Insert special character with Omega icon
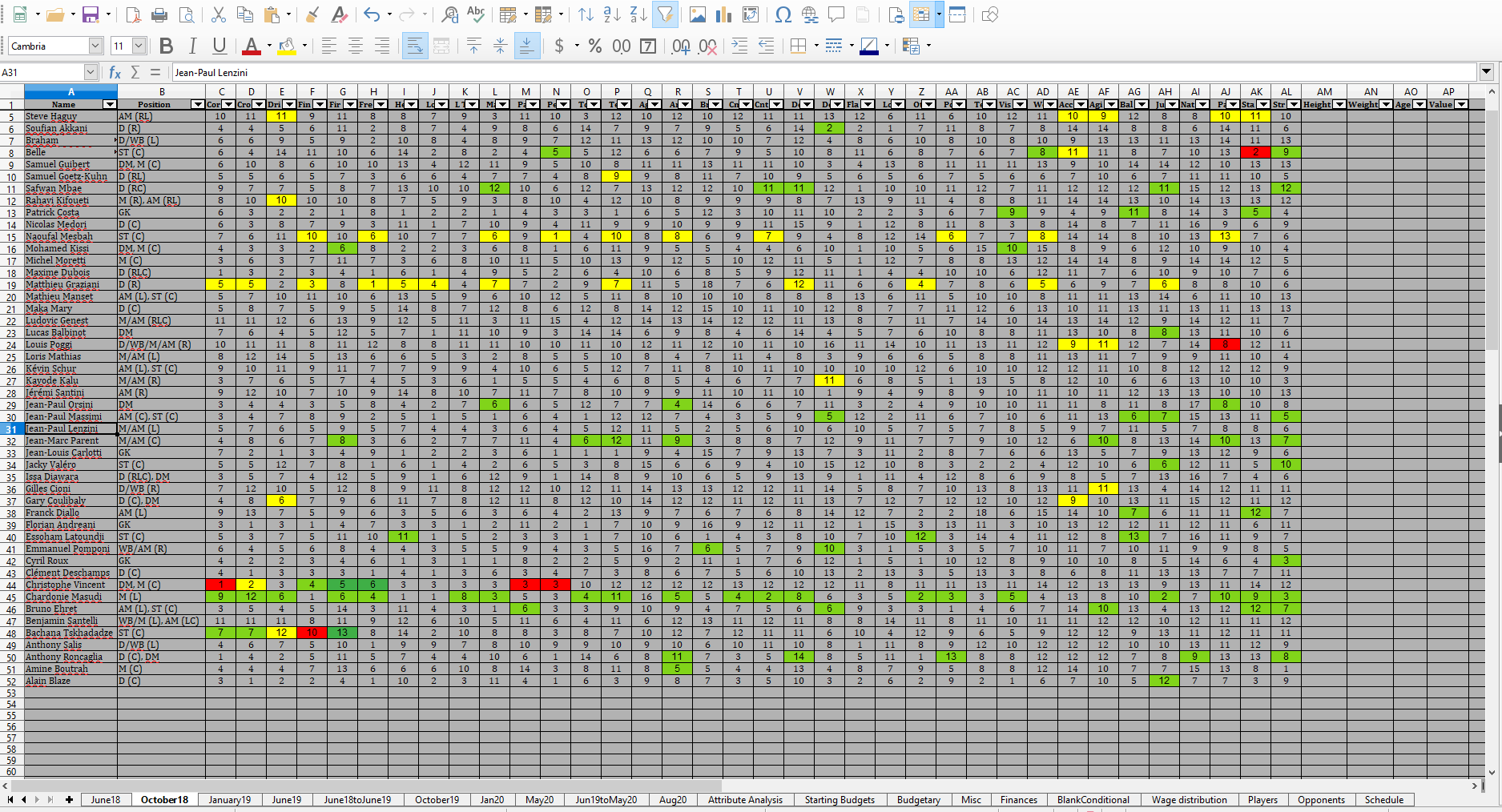Screen dimensions: 1502x812 pyautogui.click(x=783, y=14)
